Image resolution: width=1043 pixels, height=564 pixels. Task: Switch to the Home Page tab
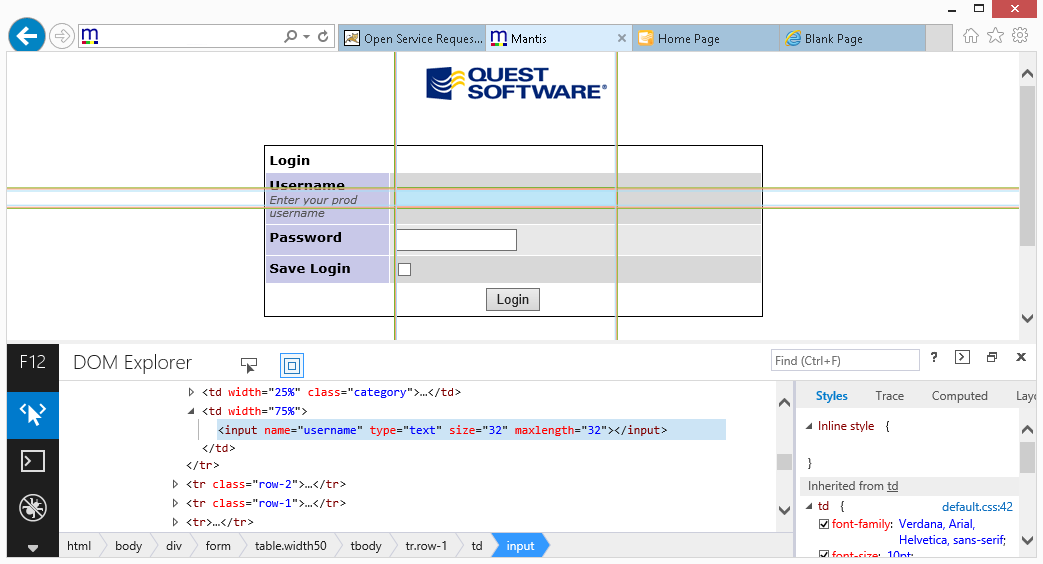click(x=706, y=39)
